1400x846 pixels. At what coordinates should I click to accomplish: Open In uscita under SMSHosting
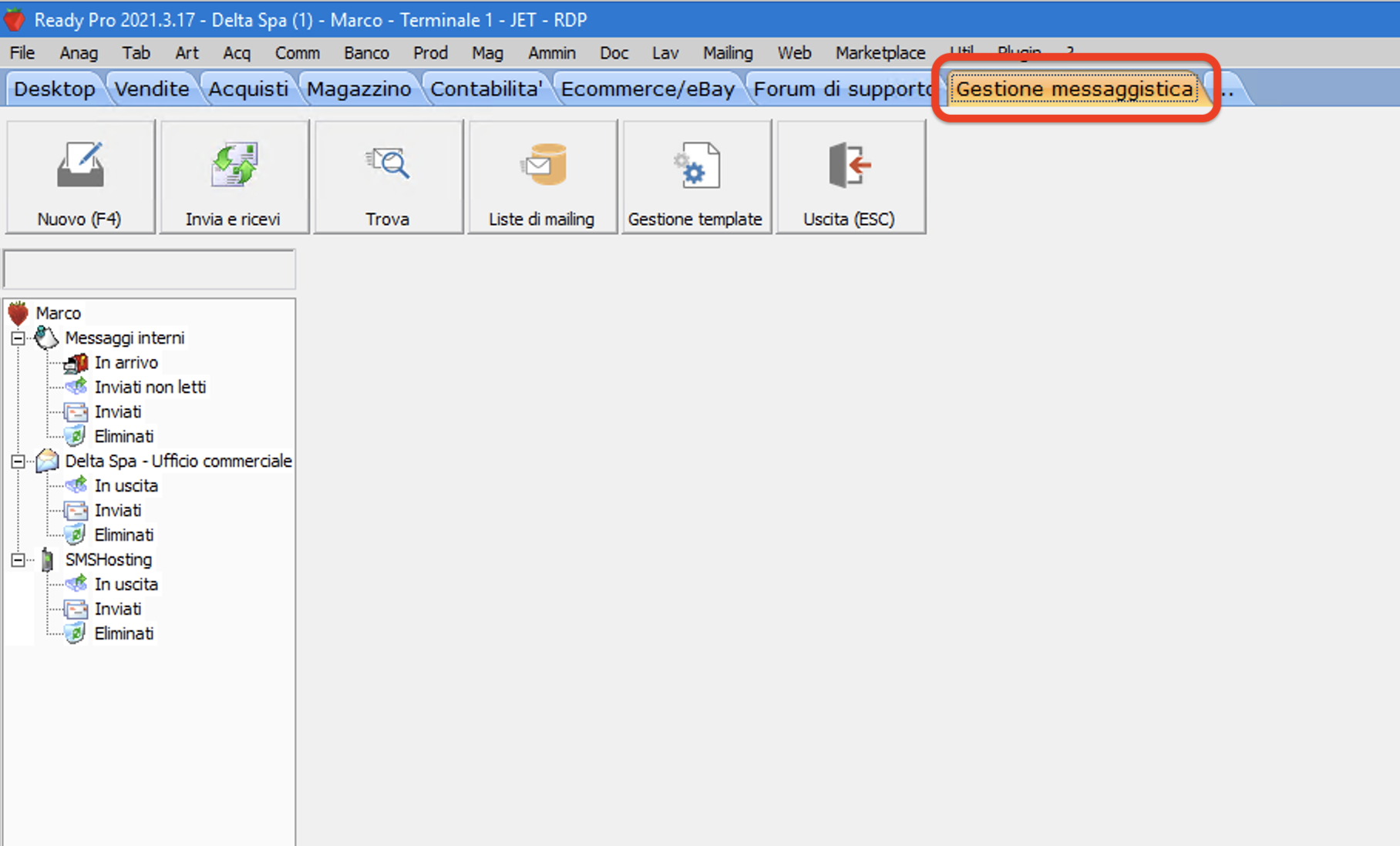pyautogui.click(x=126, y=584)
